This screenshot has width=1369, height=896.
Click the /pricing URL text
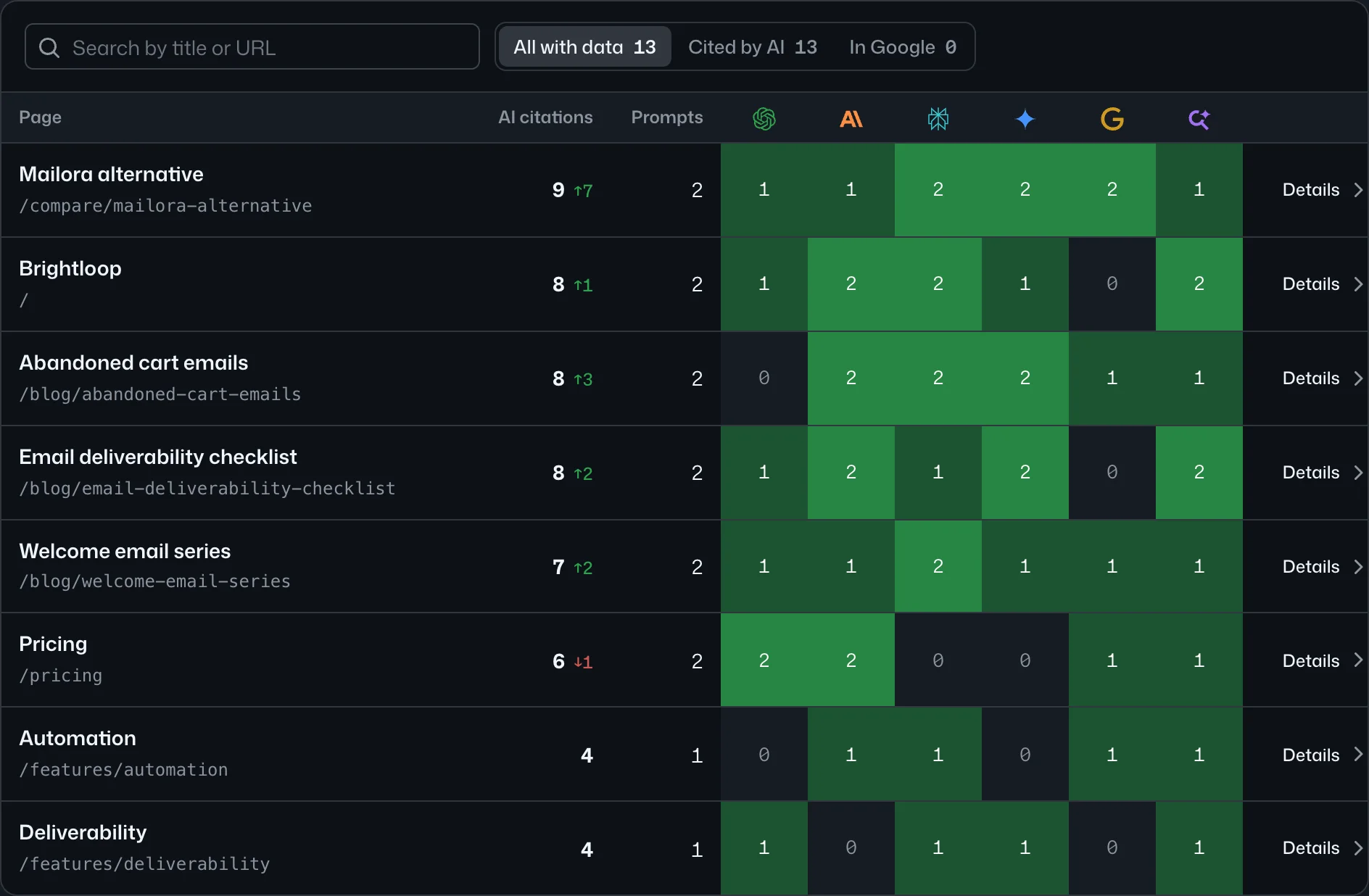coord(61,676)
